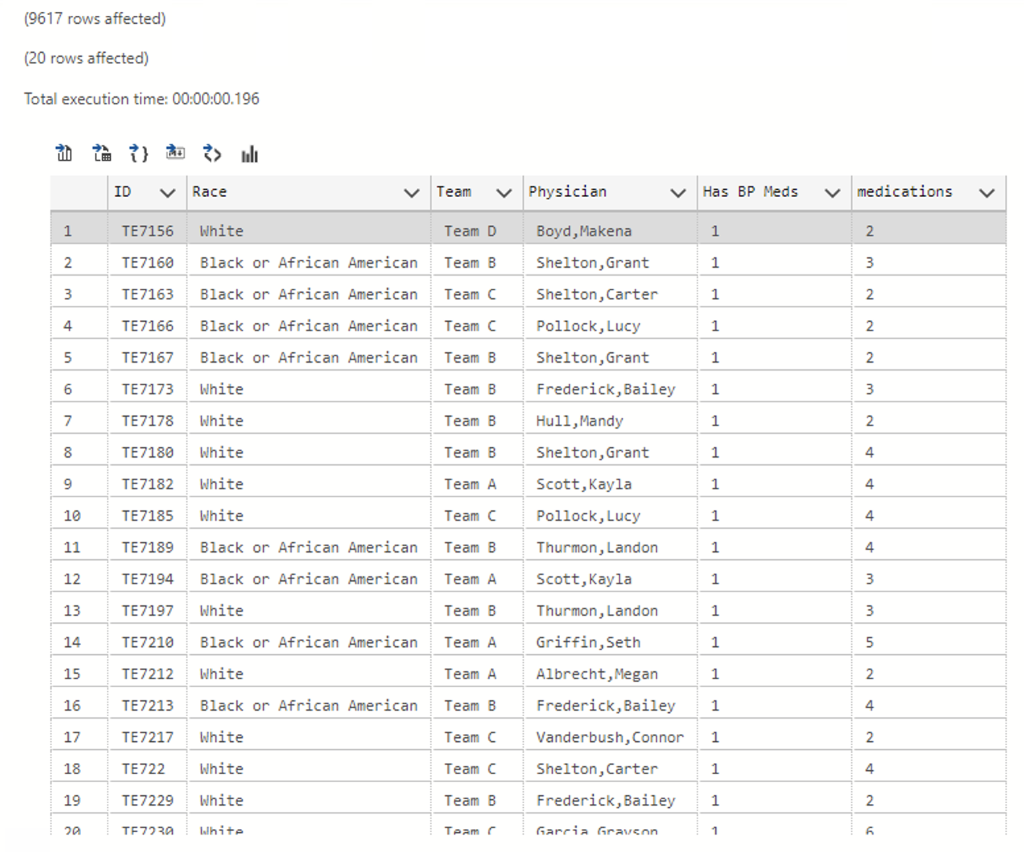Viewport: 1024px width, 852px height.
Task: Select medications value 4 in row TE7180
Action: (929, 452)
